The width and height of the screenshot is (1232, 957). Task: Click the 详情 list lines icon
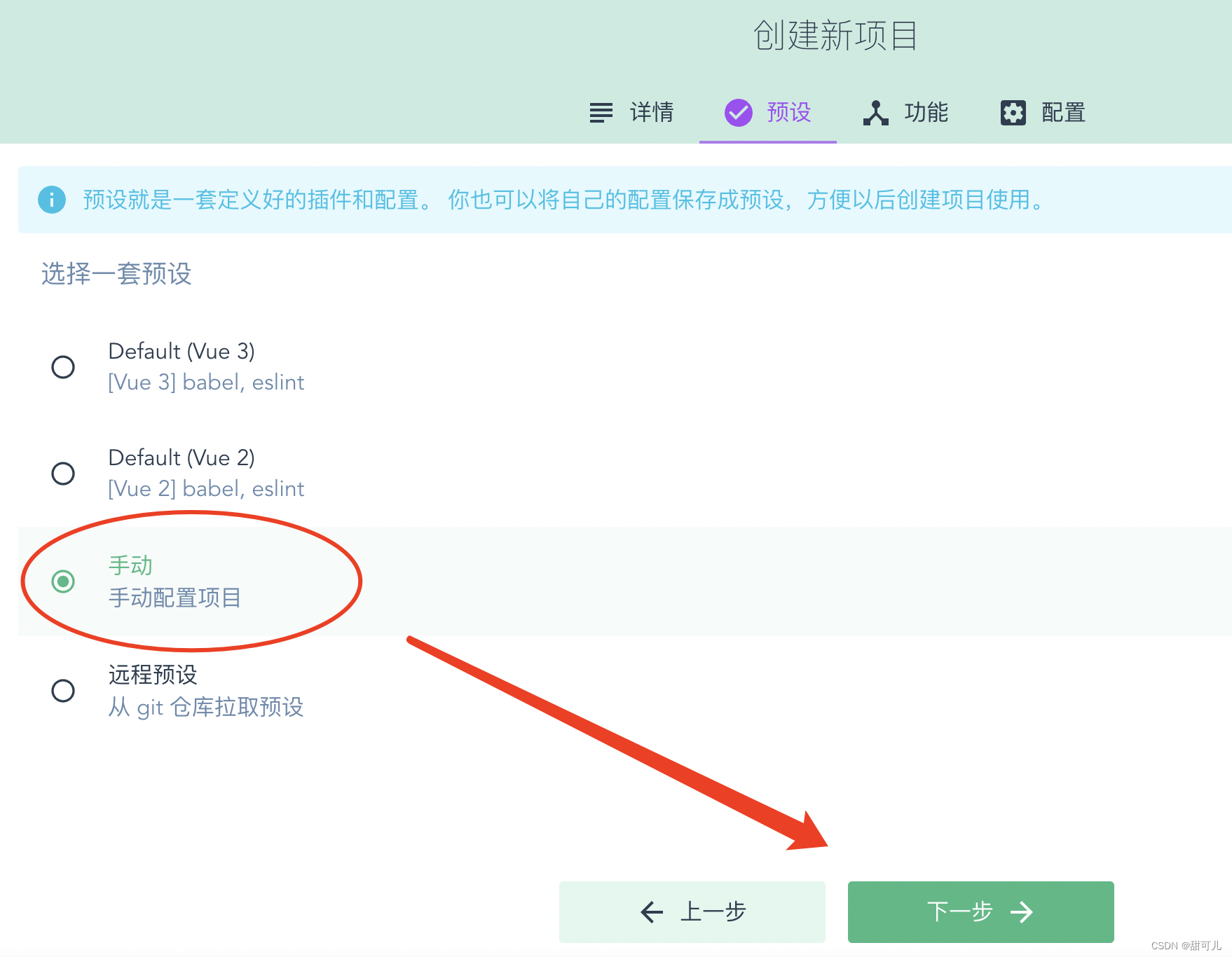point(601,112)
